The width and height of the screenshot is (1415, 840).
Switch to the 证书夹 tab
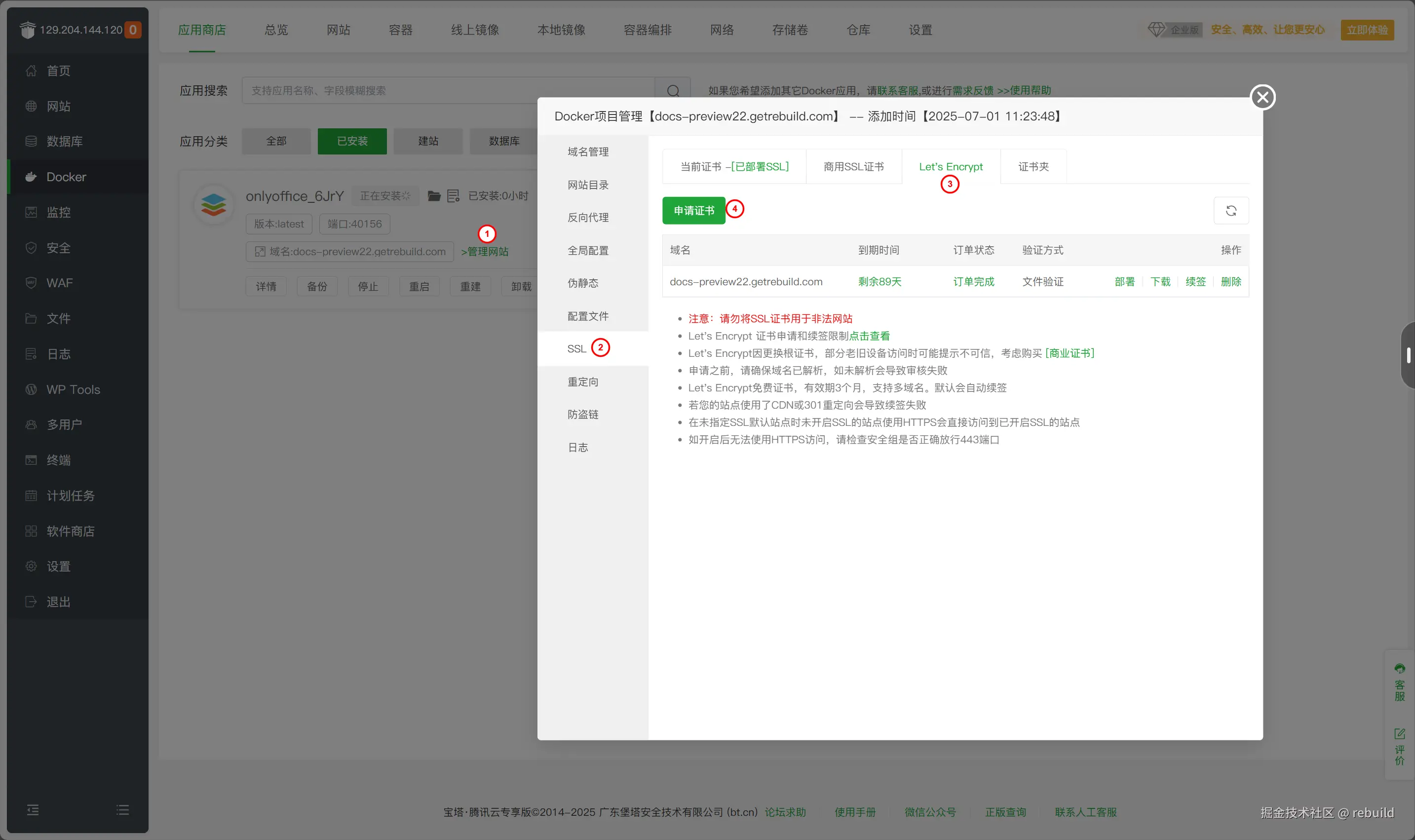coord(1033,166)
